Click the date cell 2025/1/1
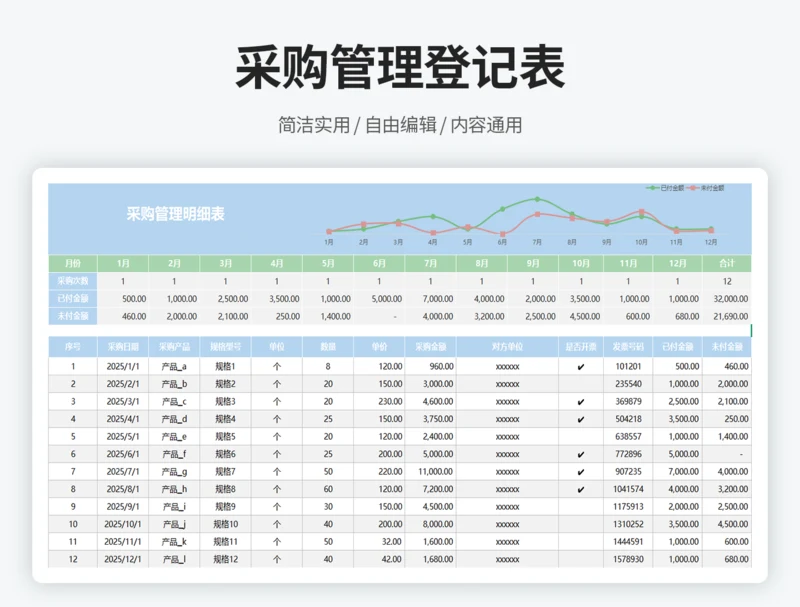 click(x=123, y=367)
